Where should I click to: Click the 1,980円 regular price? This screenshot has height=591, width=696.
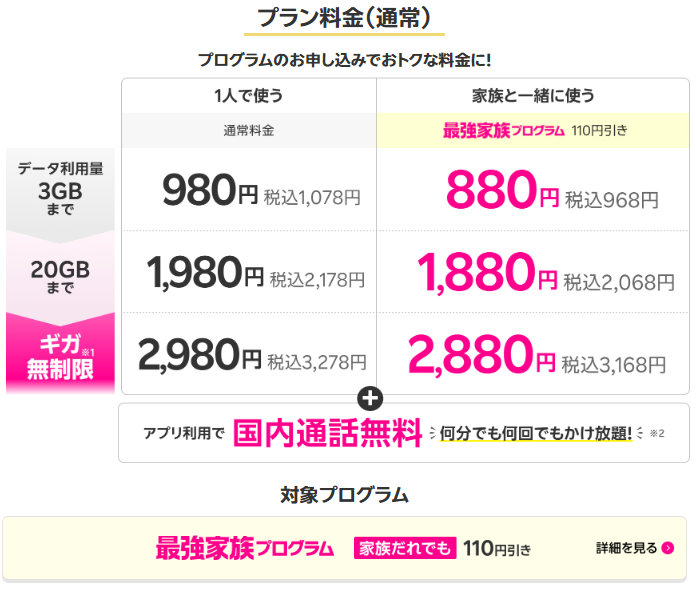tap(206, 273)
